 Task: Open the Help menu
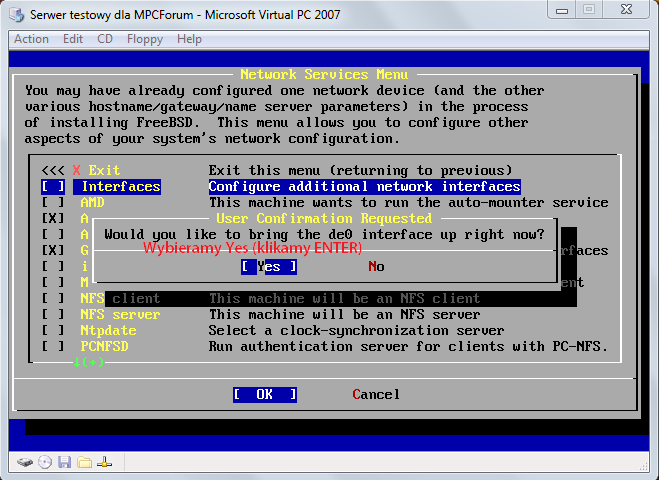click(x=189, y=39)
